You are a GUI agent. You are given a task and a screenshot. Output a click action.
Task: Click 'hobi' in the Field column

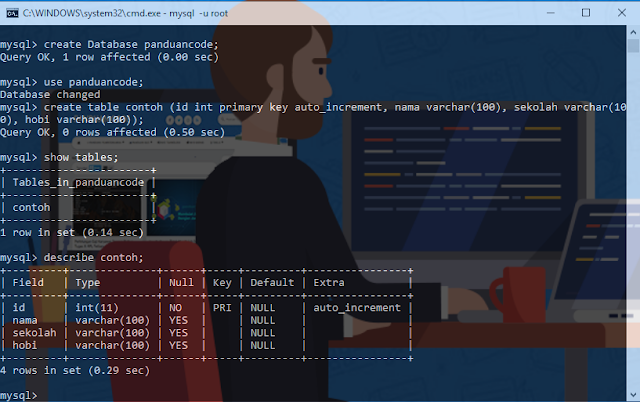pos(25,345)
